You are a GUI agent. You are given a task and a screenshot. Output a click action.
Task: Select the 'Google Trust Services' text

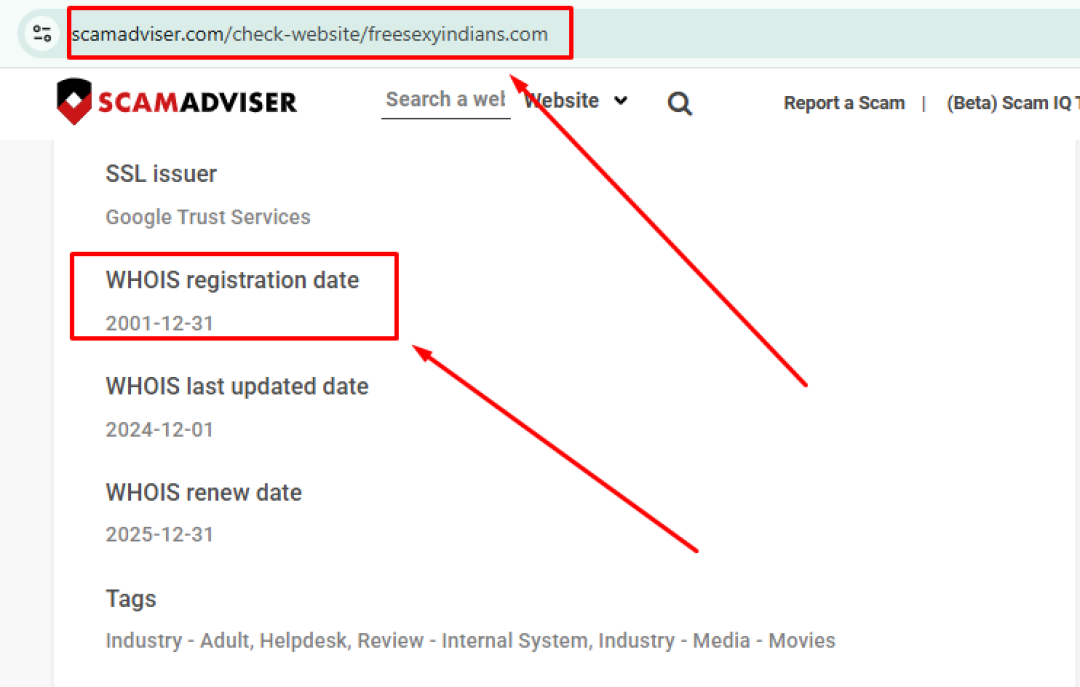(x=208, y=217)
